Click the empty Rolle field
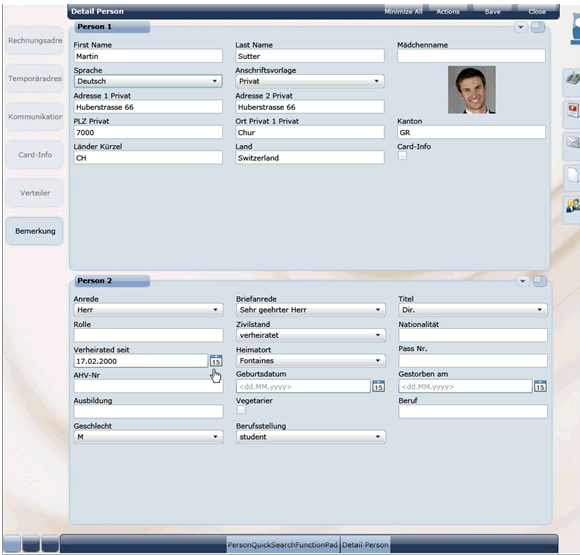Viewport: 580px width, 555px height. pos(148,335)
